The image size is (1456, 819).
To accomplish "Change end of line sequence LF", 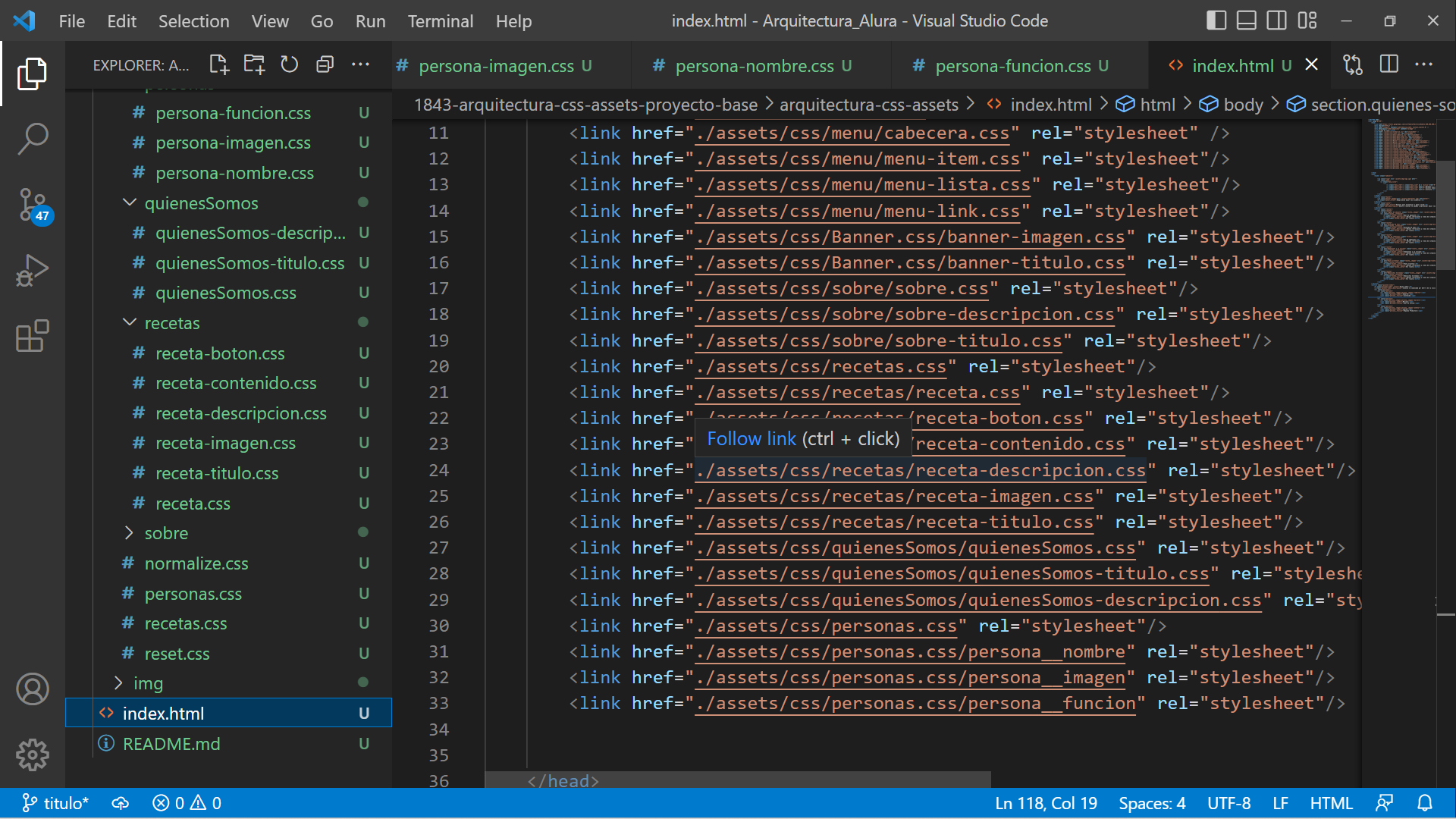I will (x=1280, y=803).
